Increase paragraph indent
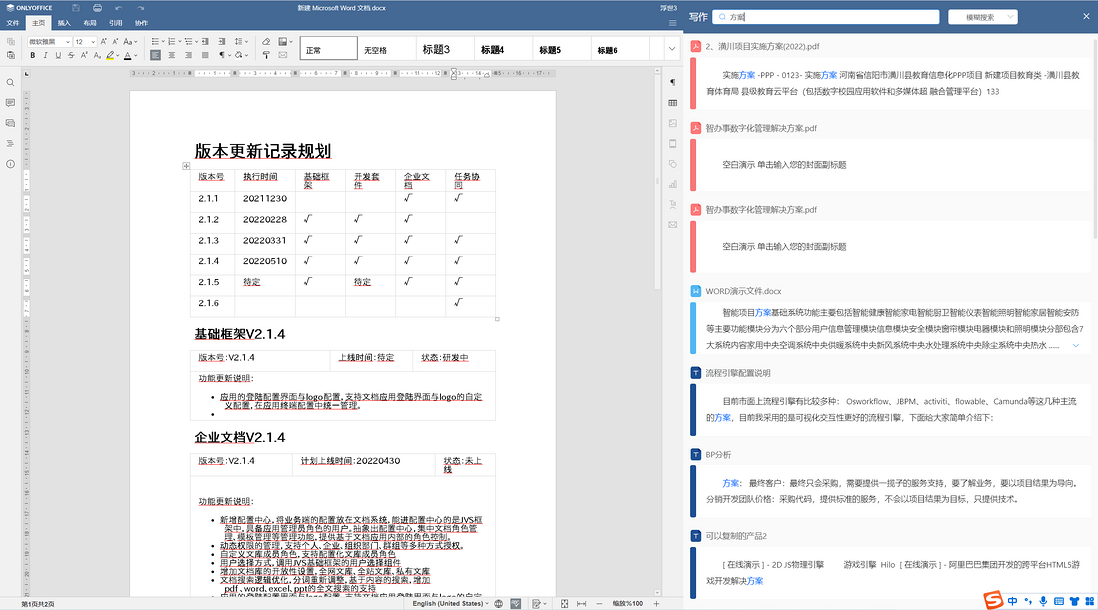The height and width of the screenshot is (610, 1098). click(222, 41)
